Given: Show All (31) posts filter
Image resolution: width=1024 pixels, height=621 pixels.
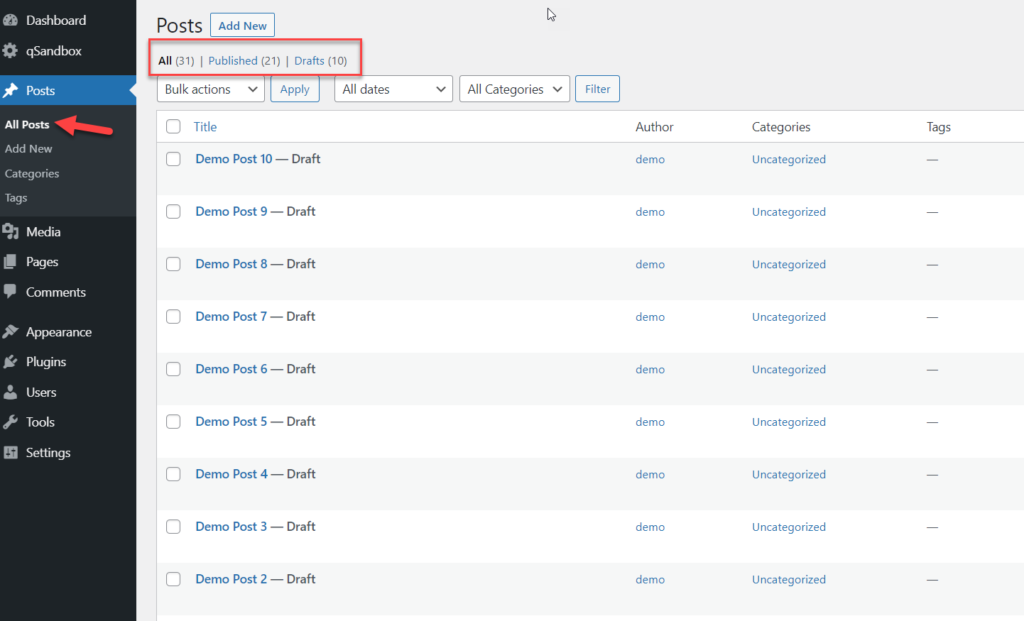Looking at the screenshot, I should click(176, 61).
